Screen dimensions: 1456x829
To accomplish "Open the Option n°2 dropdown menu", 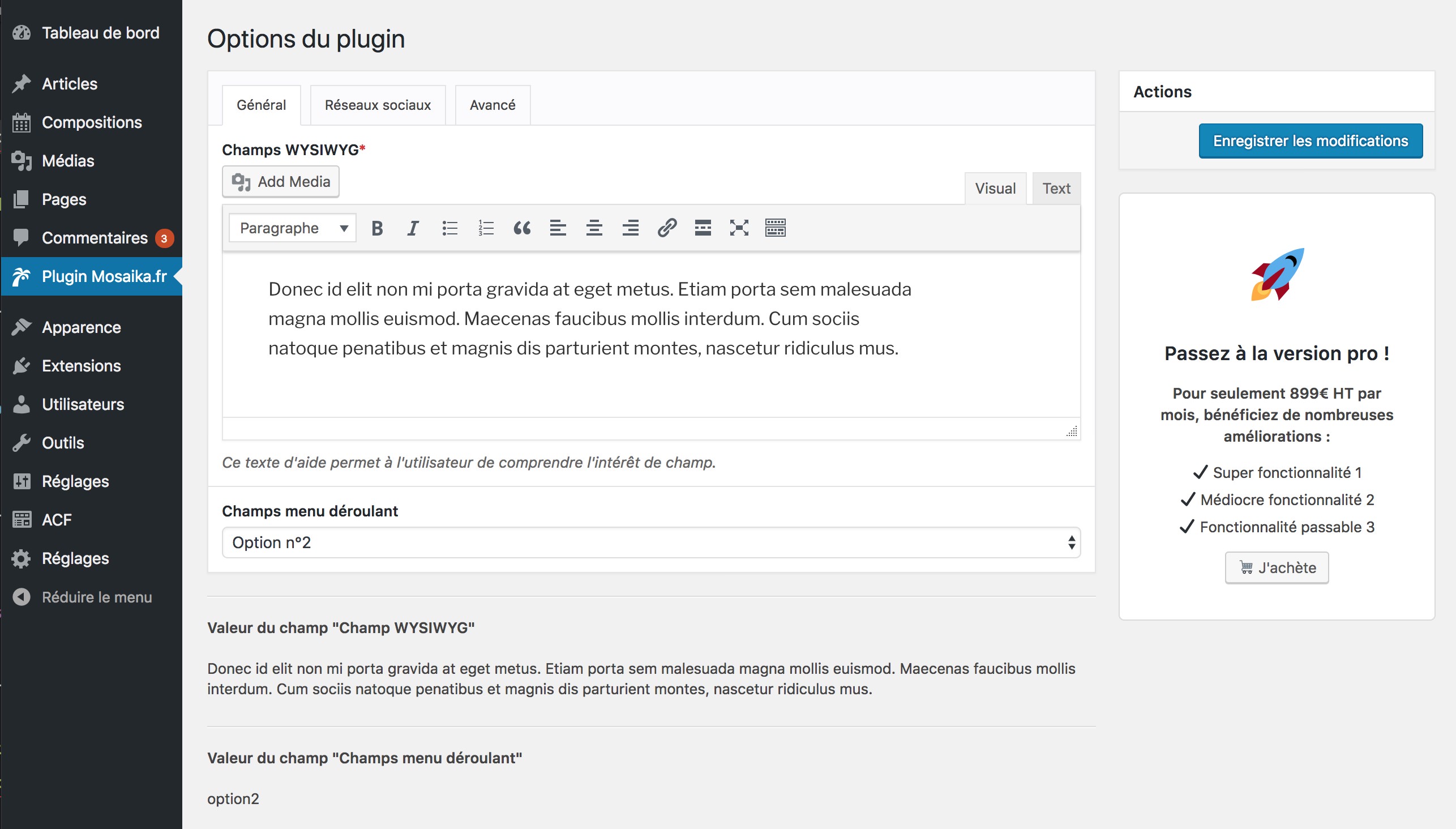I will (x=650, y=542).
